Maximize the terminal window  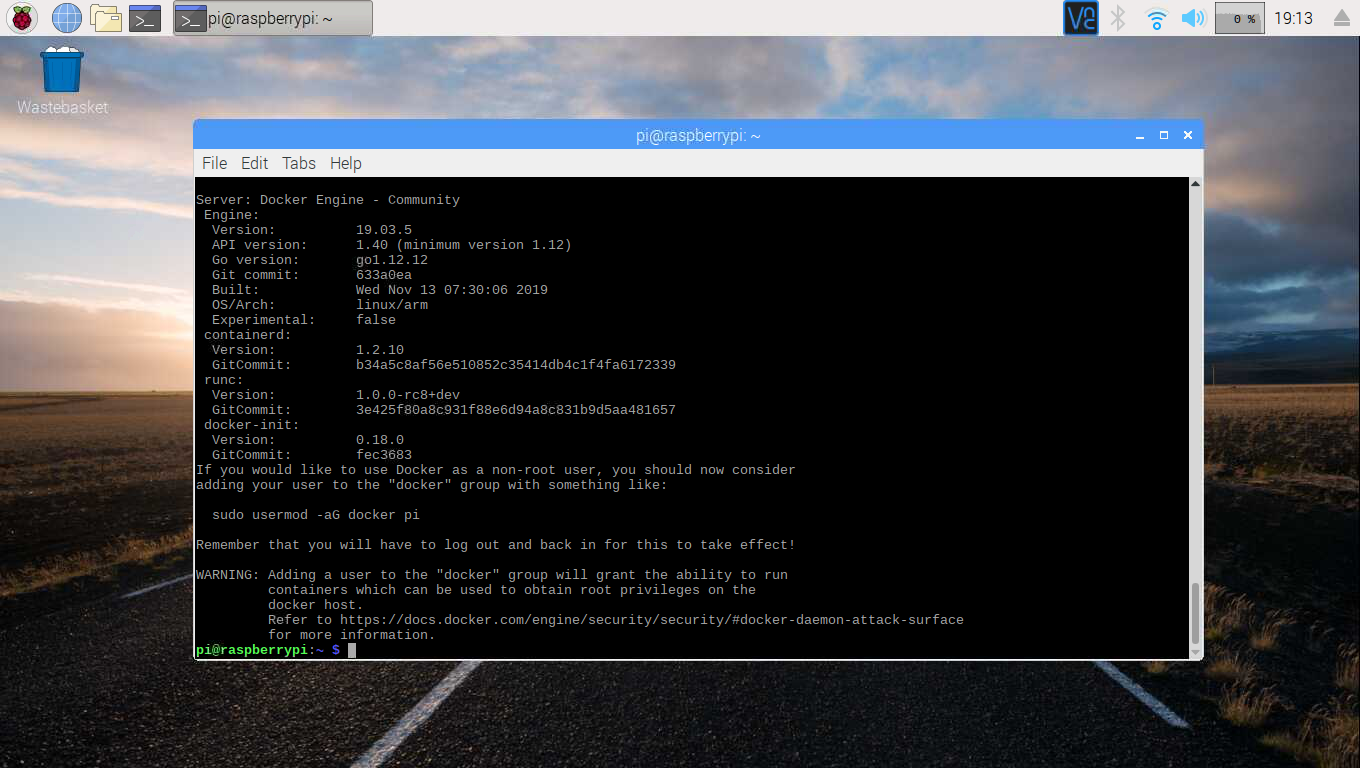(x=1164, y=135)
